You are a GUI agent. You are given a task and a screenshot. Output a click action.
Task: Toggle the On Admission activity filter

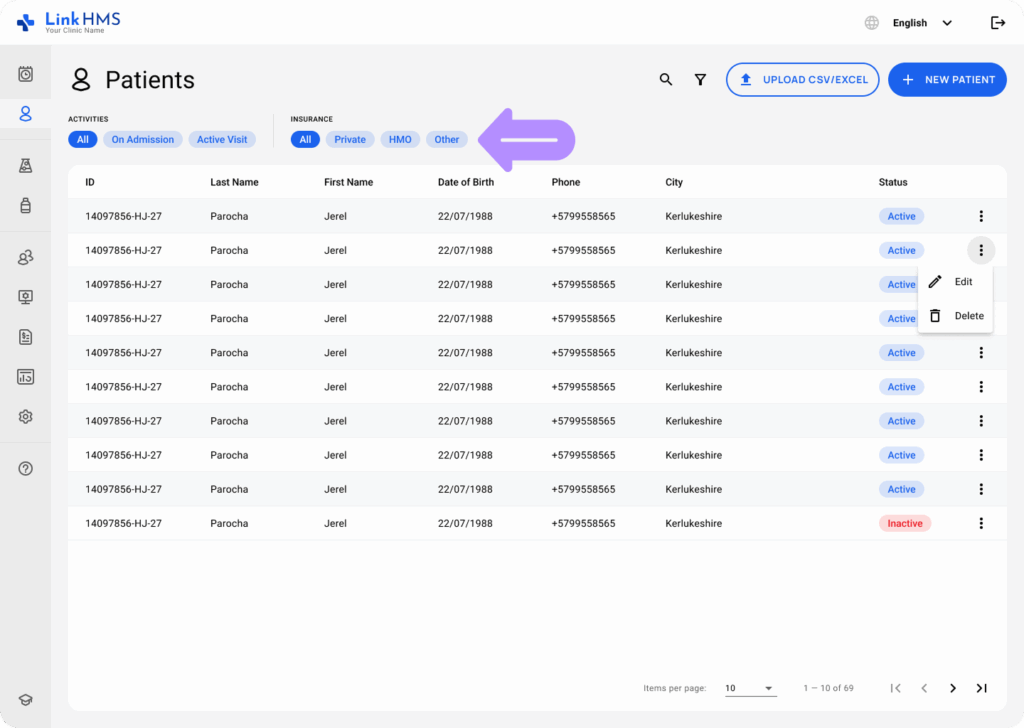tap(143, 140)
